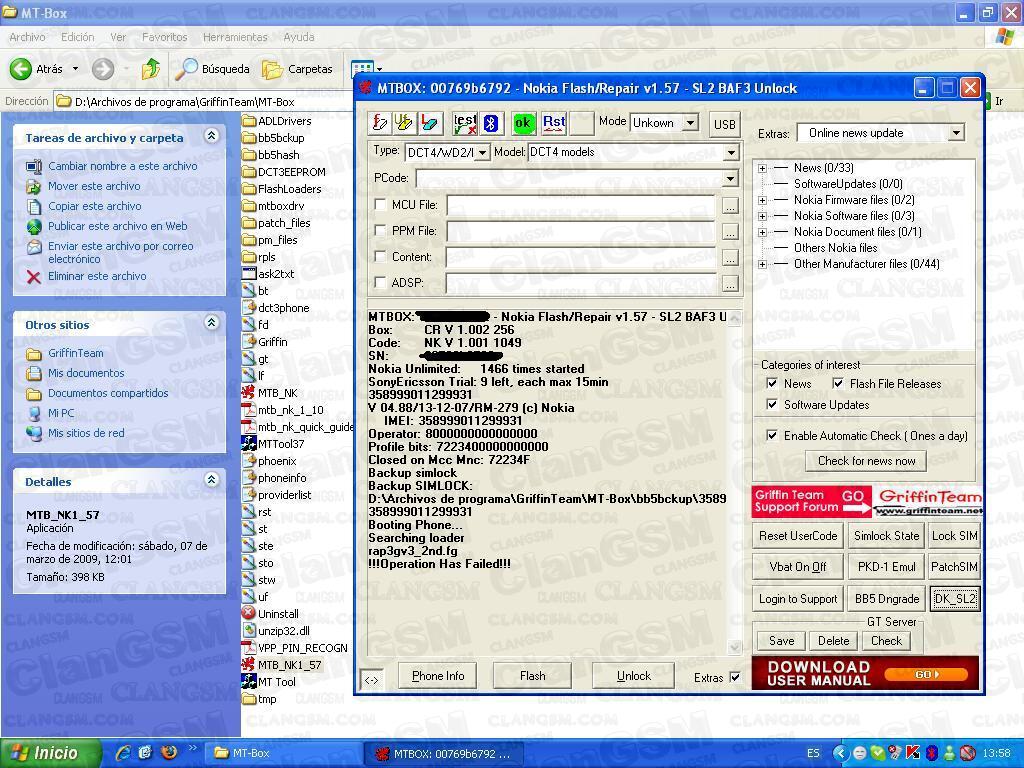This screenshot has height=768, width=1024.
Task: Click the 'test' self-test toolbar icon
Action: (x=465, y=122)
